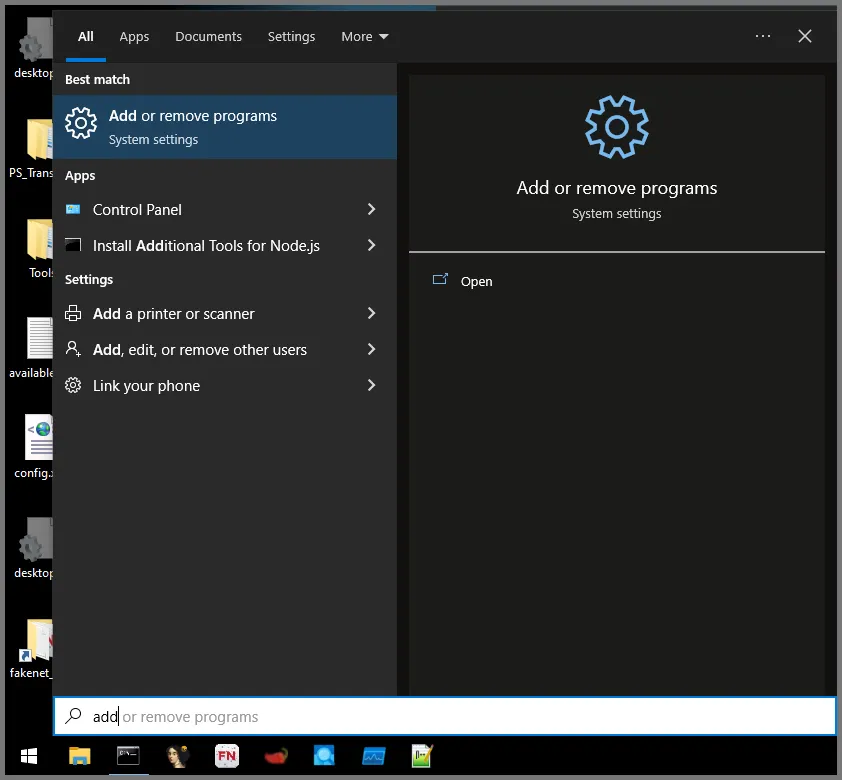The width and height of the screenshot is (842, 780).
Task: Open the red chili pepper taskbar app
Action: pyautogui.click(x=276, y=756)
